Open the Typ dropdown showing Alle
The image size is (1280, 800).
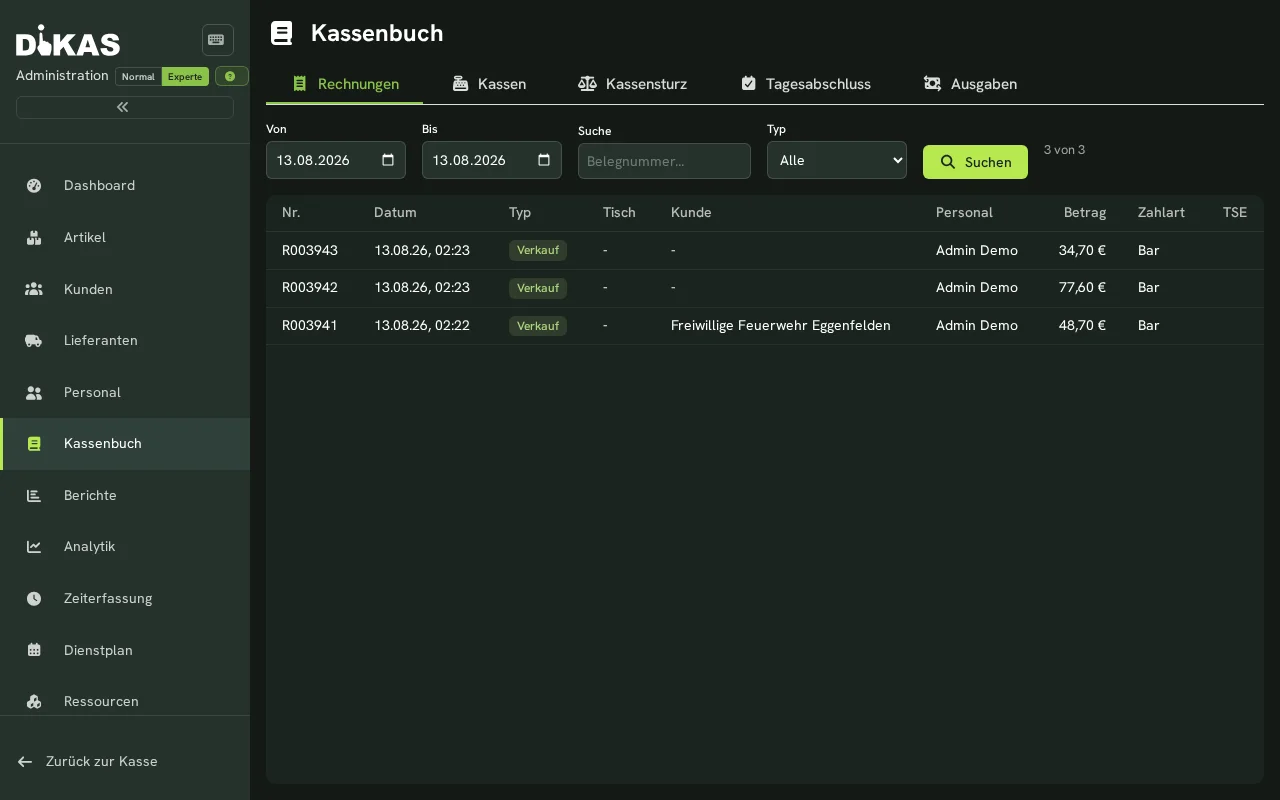point(837,160)
